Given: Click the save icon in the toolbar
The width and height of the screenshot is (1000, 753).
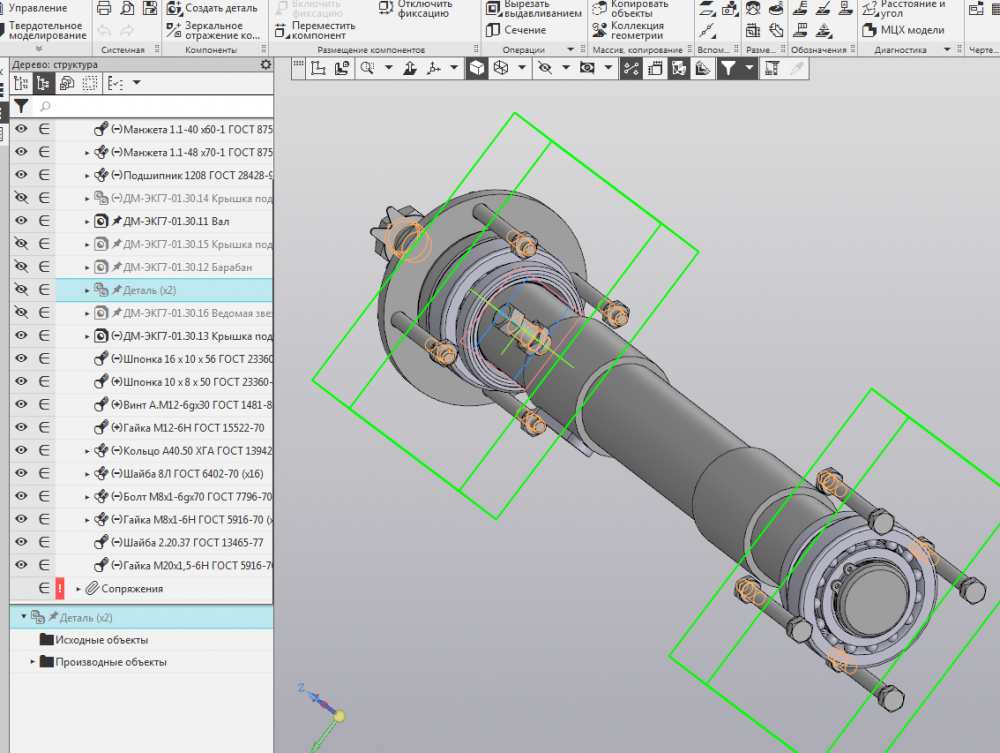Looking at the screenshot, I should pyautogui.click(x=150, y=8).
